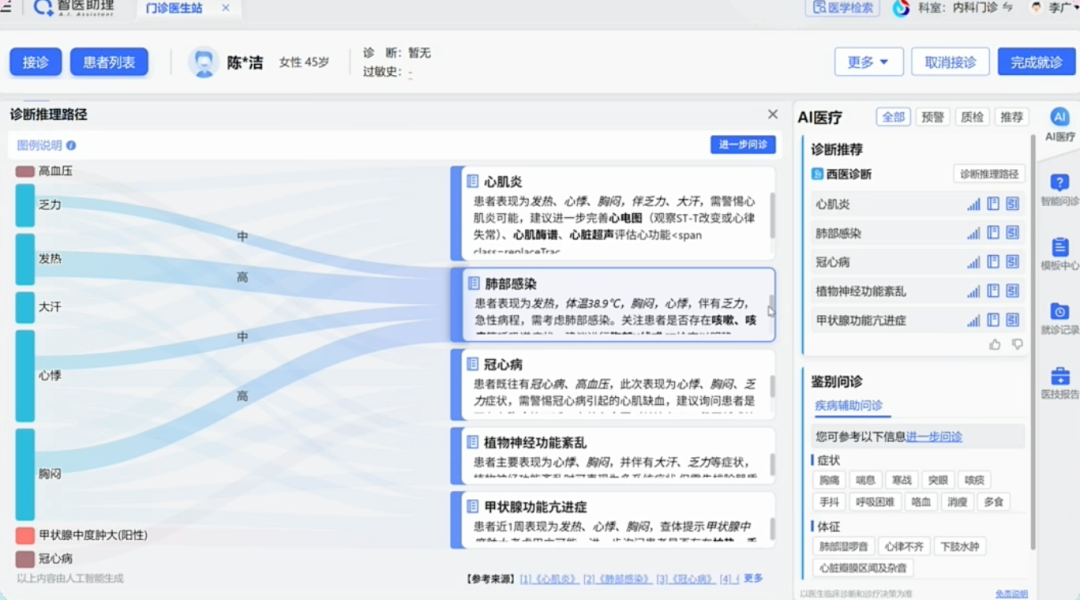Click thumbs-up under diagnosis recommendations
Image resolution: width=1080 pixels, height=600 pixels.
click(x=994, y=345)
